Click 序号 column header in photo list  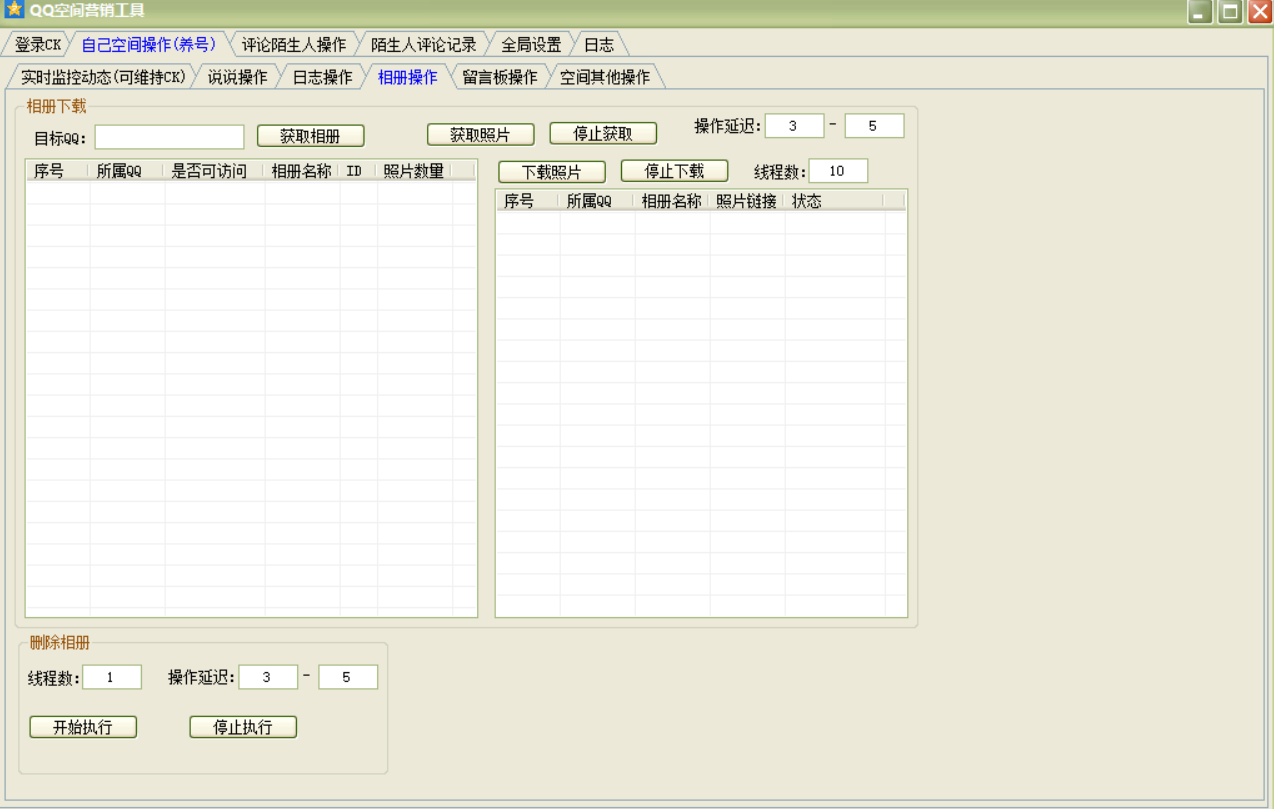pyautogui.click(x=528, y=201)
